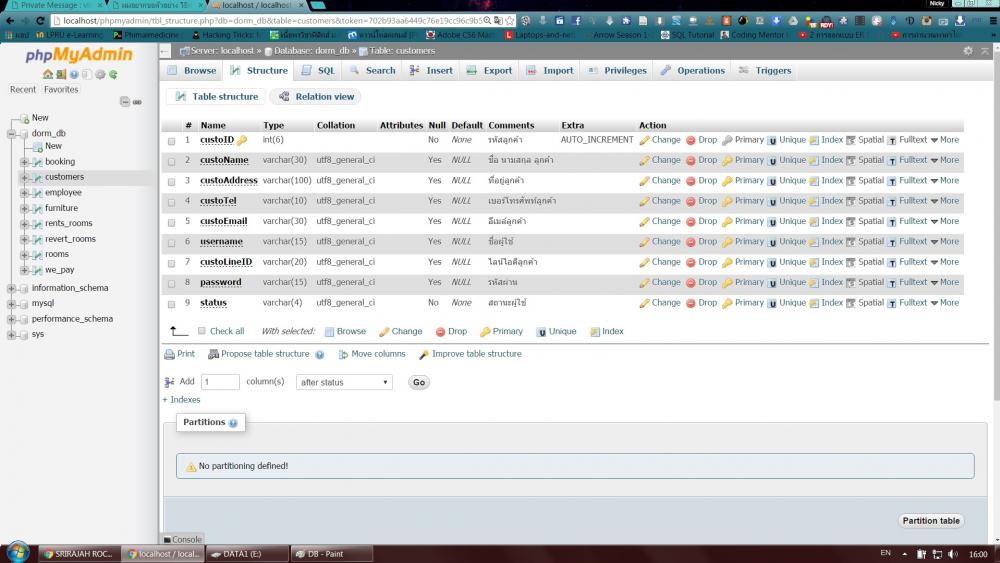Click Partition table button

coord(930,521)
